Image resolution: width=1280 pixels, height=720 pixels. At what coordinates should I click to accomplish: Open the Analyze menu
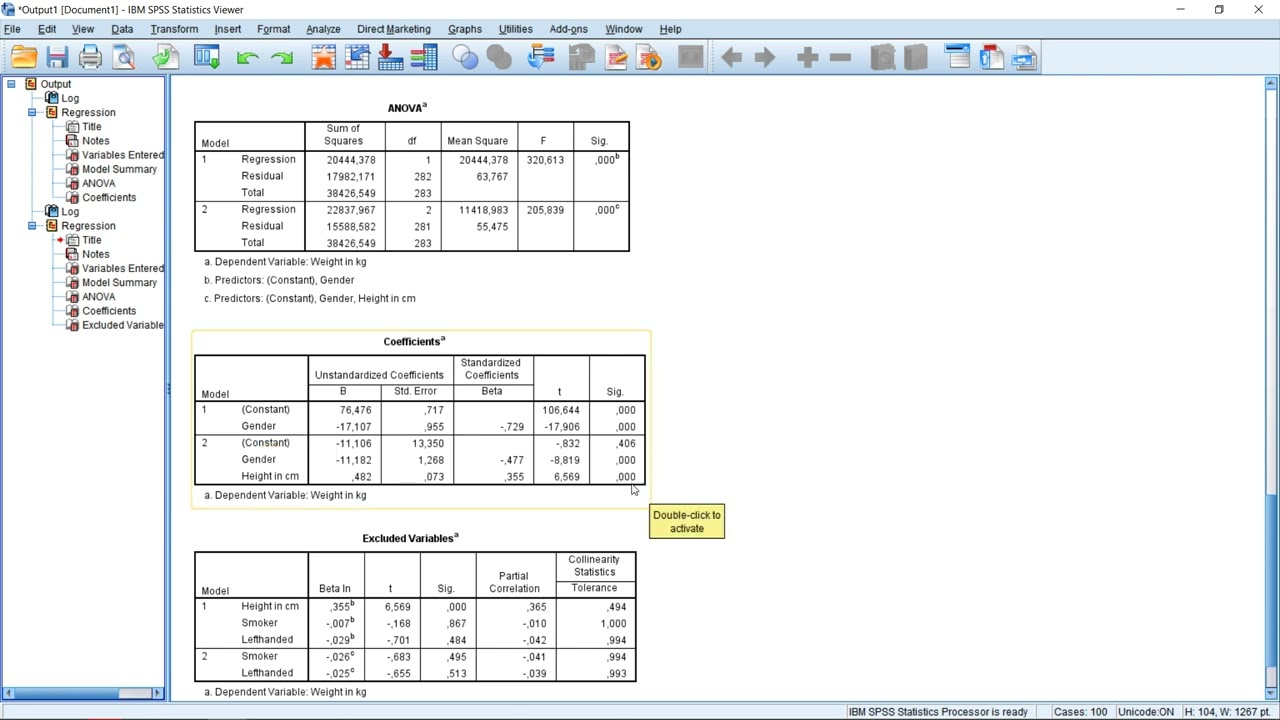coord(323,29)
